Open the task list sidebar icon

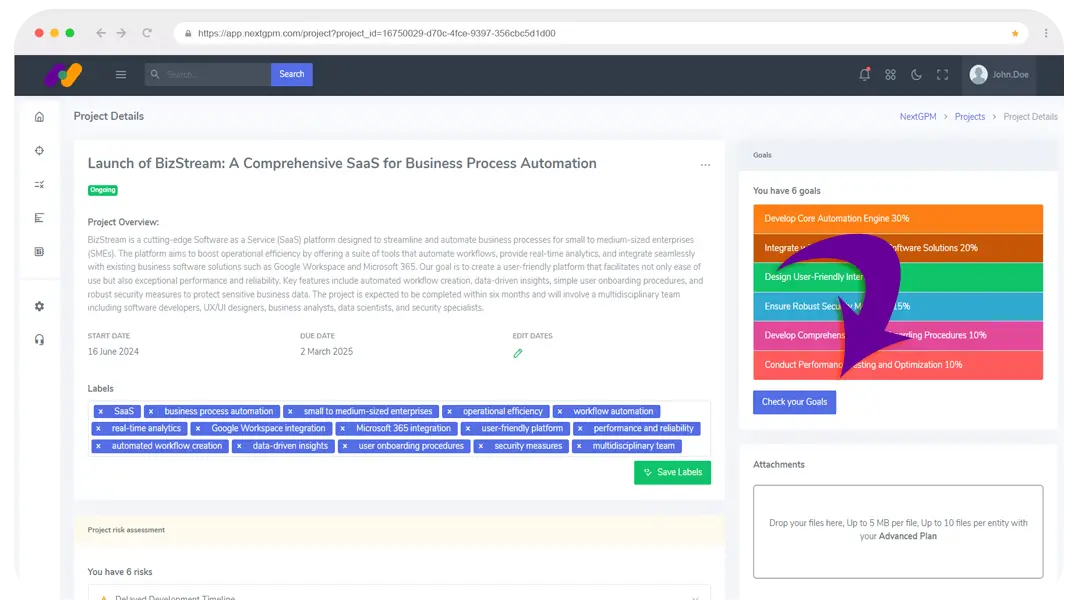(x=39, y=185)
